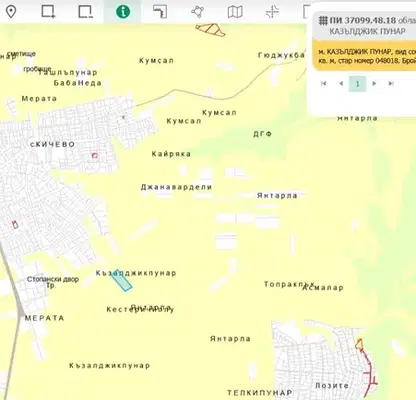
Task: Go to previous results page
Action: tap(341, 83)
